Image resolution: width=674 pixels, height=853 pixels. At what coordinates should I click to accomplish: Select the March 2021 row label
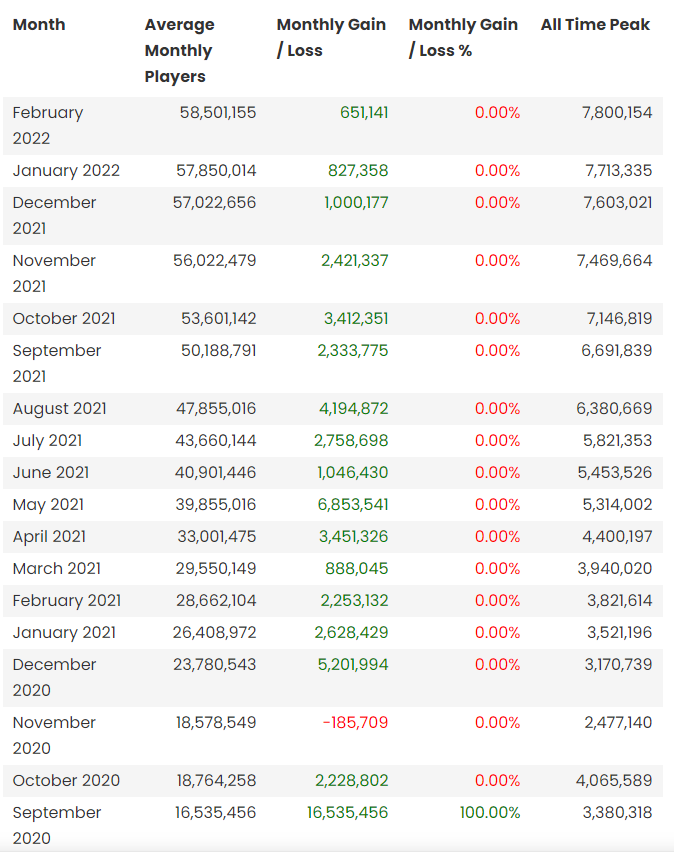57,569
